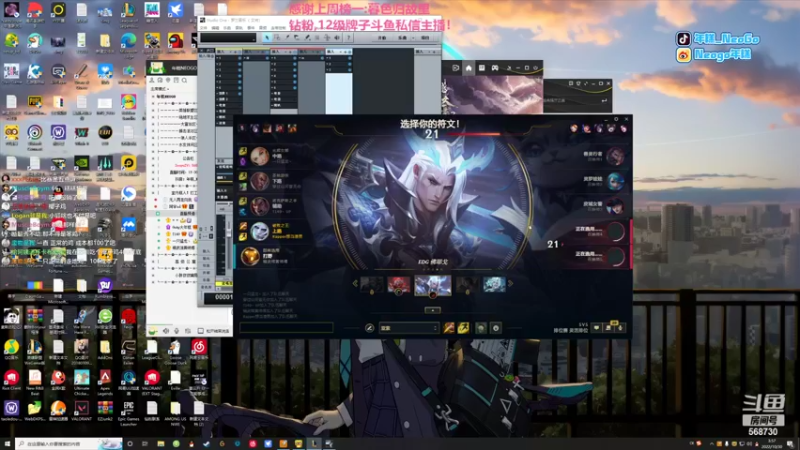The width and height of the screenshot is (800, 450).
Task: Select the first teammate portrait in the lineup
Action: (x=259, y=156)
